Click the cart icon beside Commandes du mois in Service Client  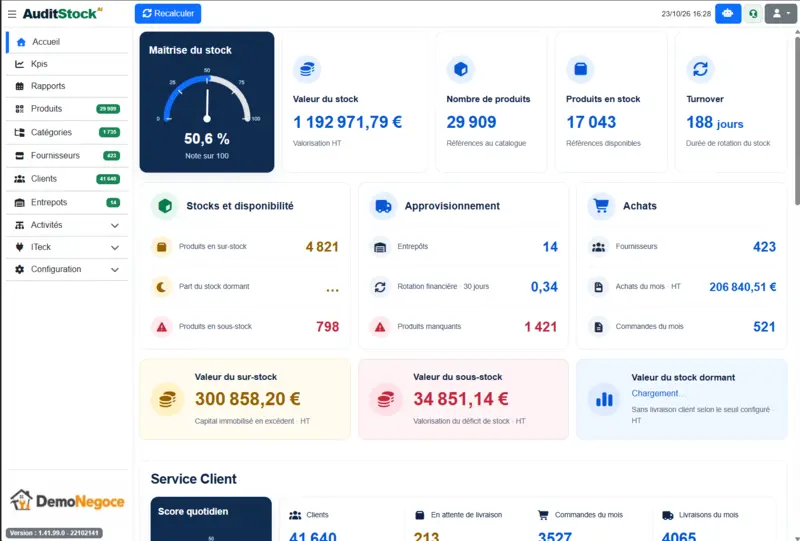543,515
